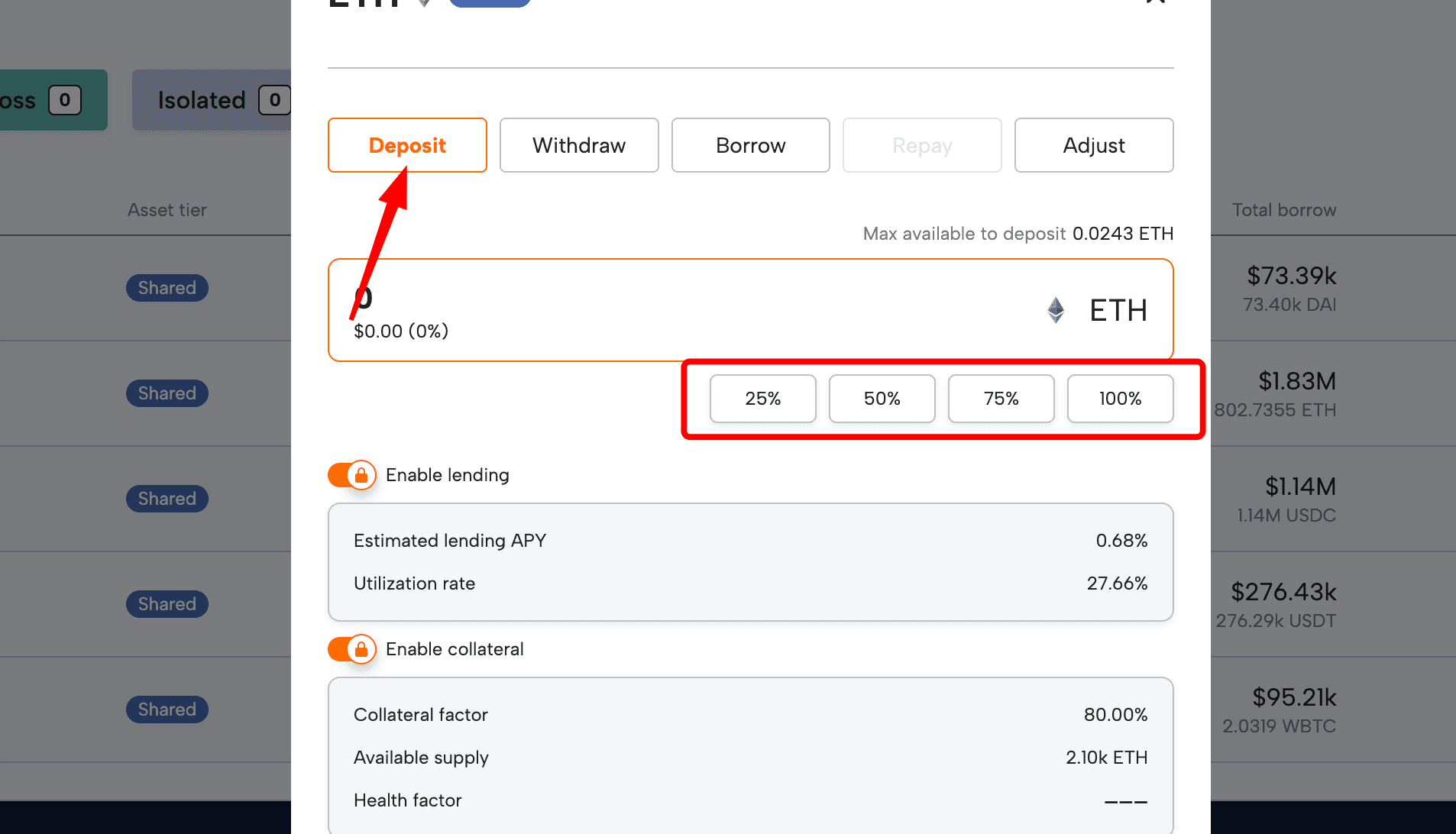This screenshot has width=1456, height=834.
Task: Click the Asset tier column header
Action: [167, 210]
